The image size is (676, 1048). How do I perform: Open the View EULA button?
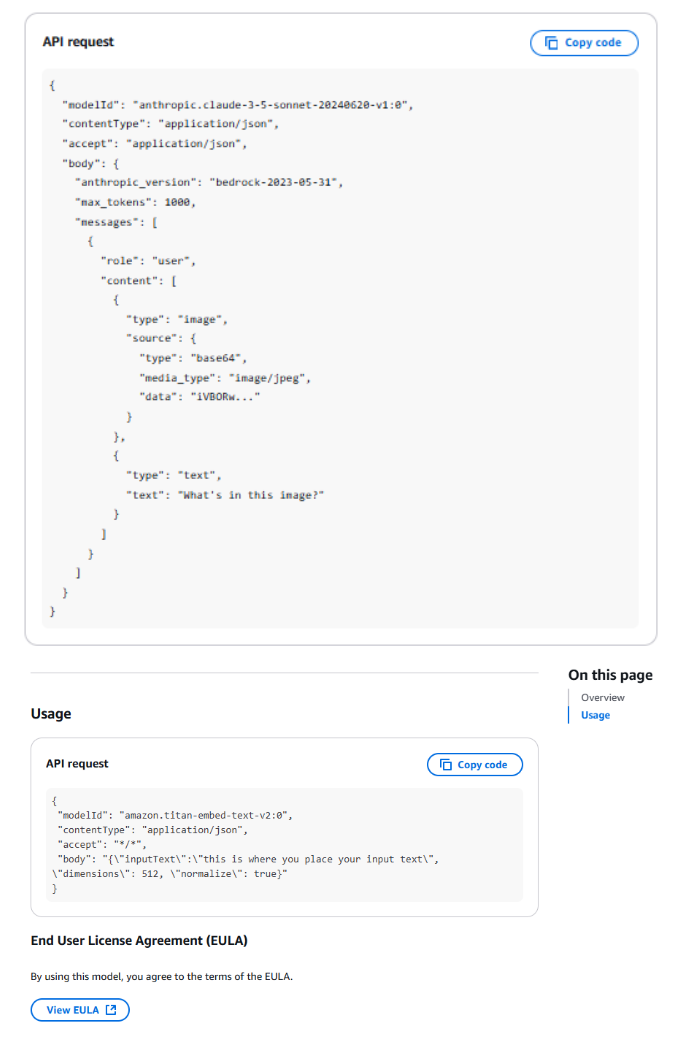pyautogui.click(x=80, y=1010)
